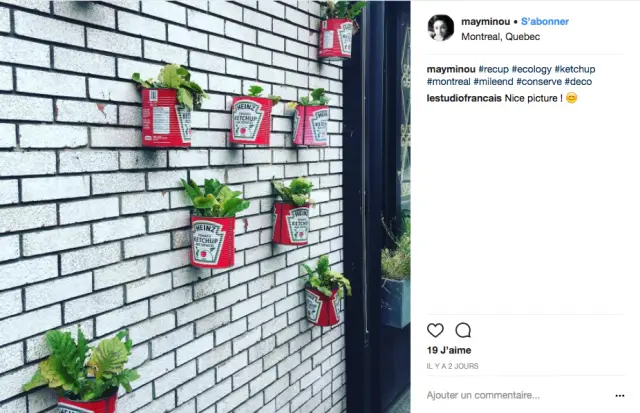Screen dimensions: 640x413
Task: Open the Montreal, Quebec location link
Action: click(x=500, y=37)
